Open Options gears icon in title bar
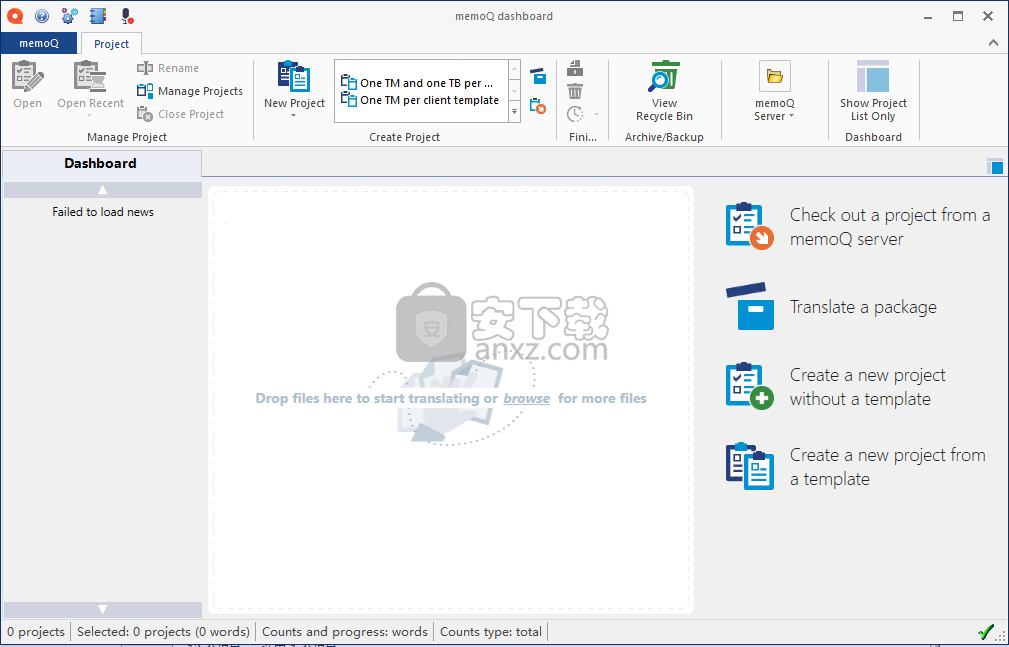 click(69, 15)
